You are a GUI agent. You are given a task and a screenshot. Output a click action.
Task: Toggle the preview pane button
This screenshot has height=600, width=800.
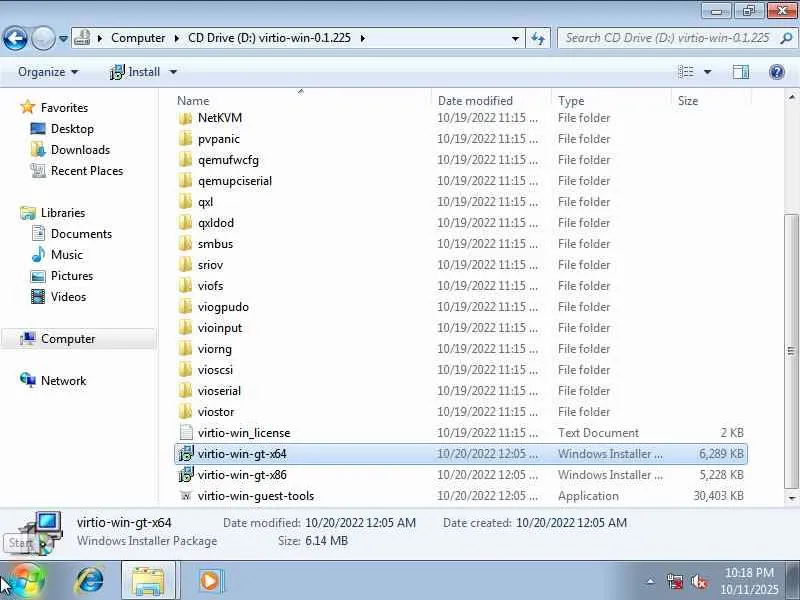click(x=741, y=72)
